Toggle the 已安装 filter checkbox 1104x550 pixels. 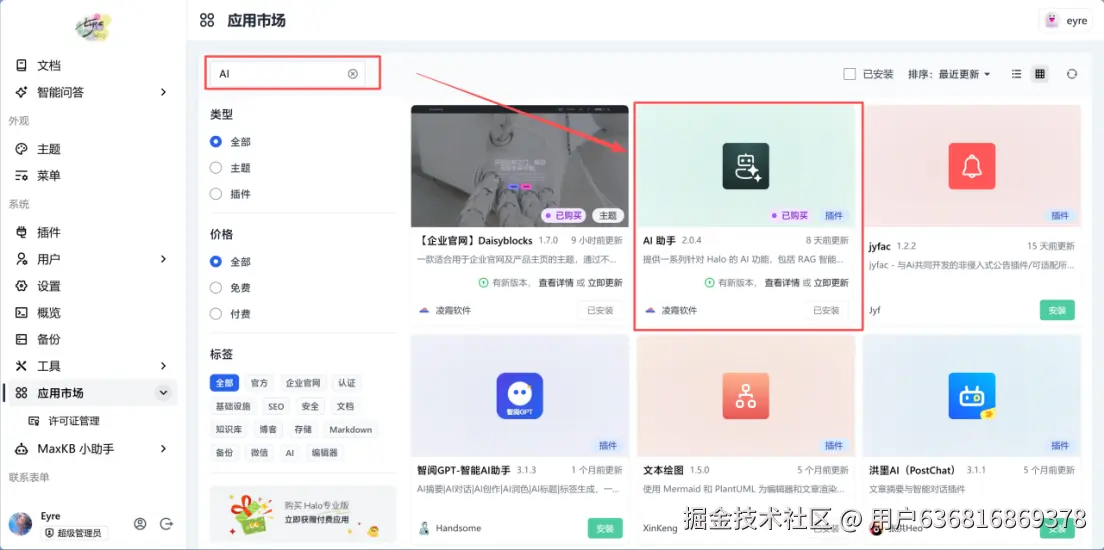click(x=850, y=74)
